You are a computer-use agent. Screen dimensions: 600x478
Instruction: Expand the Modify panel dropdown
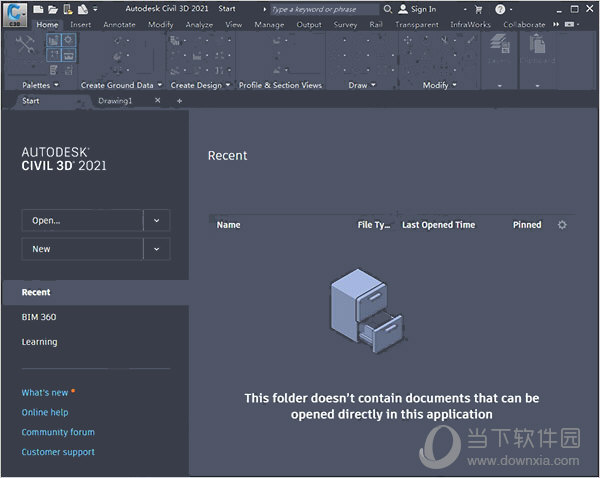click(454, 85)
